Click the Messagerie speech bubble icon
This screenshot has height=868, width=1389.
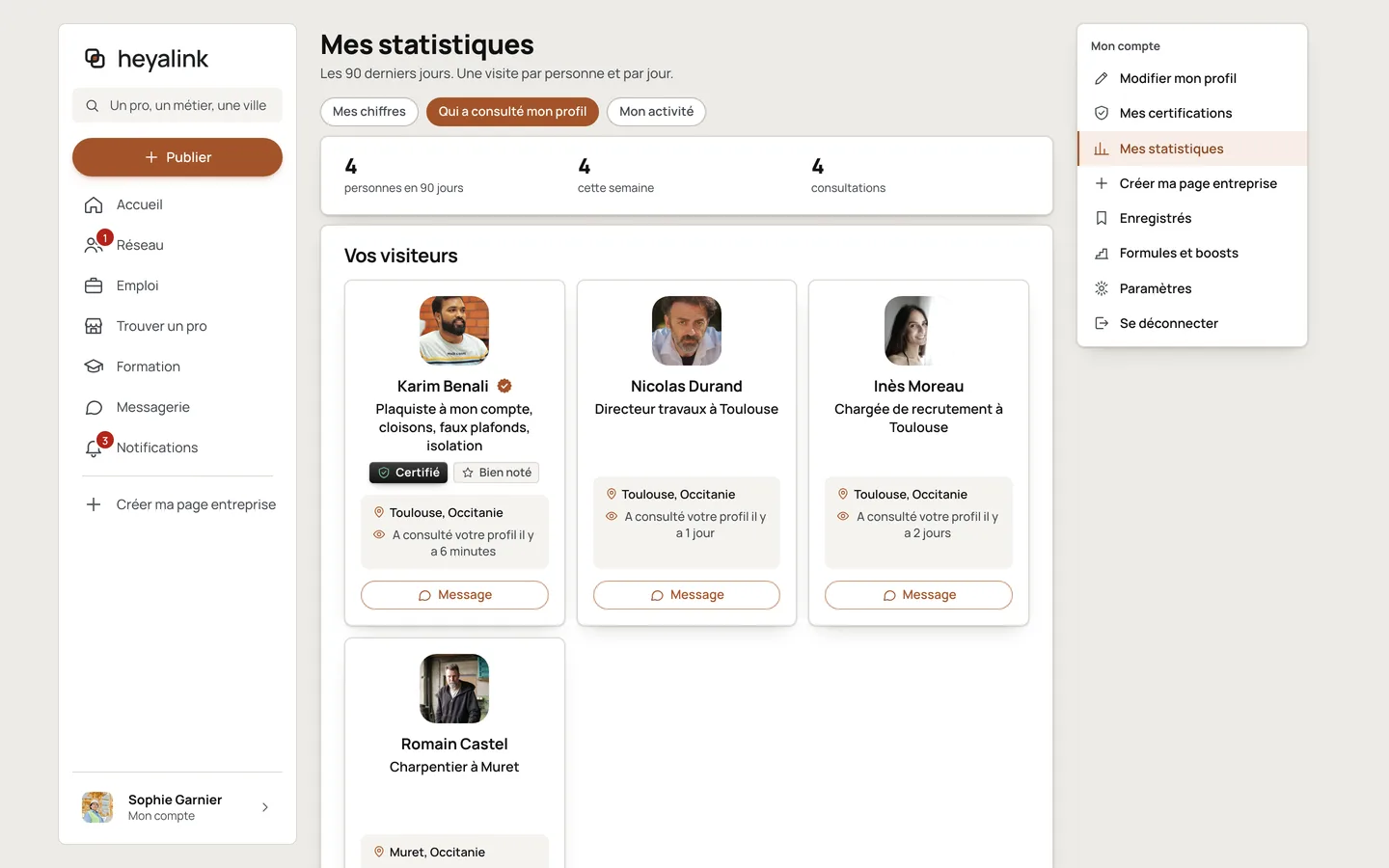coord(94,407)
